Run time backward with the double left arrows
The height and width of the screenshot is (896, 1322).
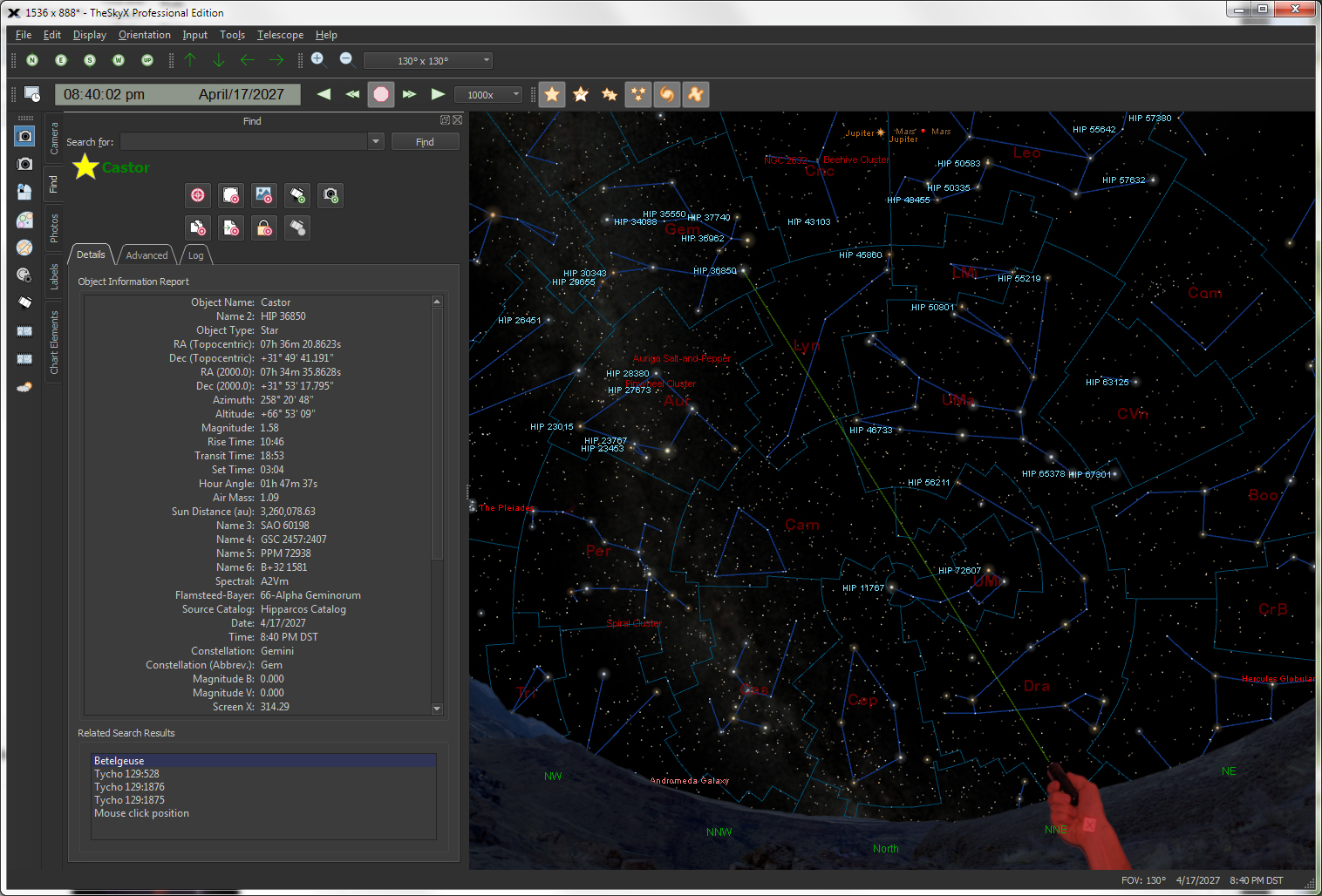(x=352, y=94)
